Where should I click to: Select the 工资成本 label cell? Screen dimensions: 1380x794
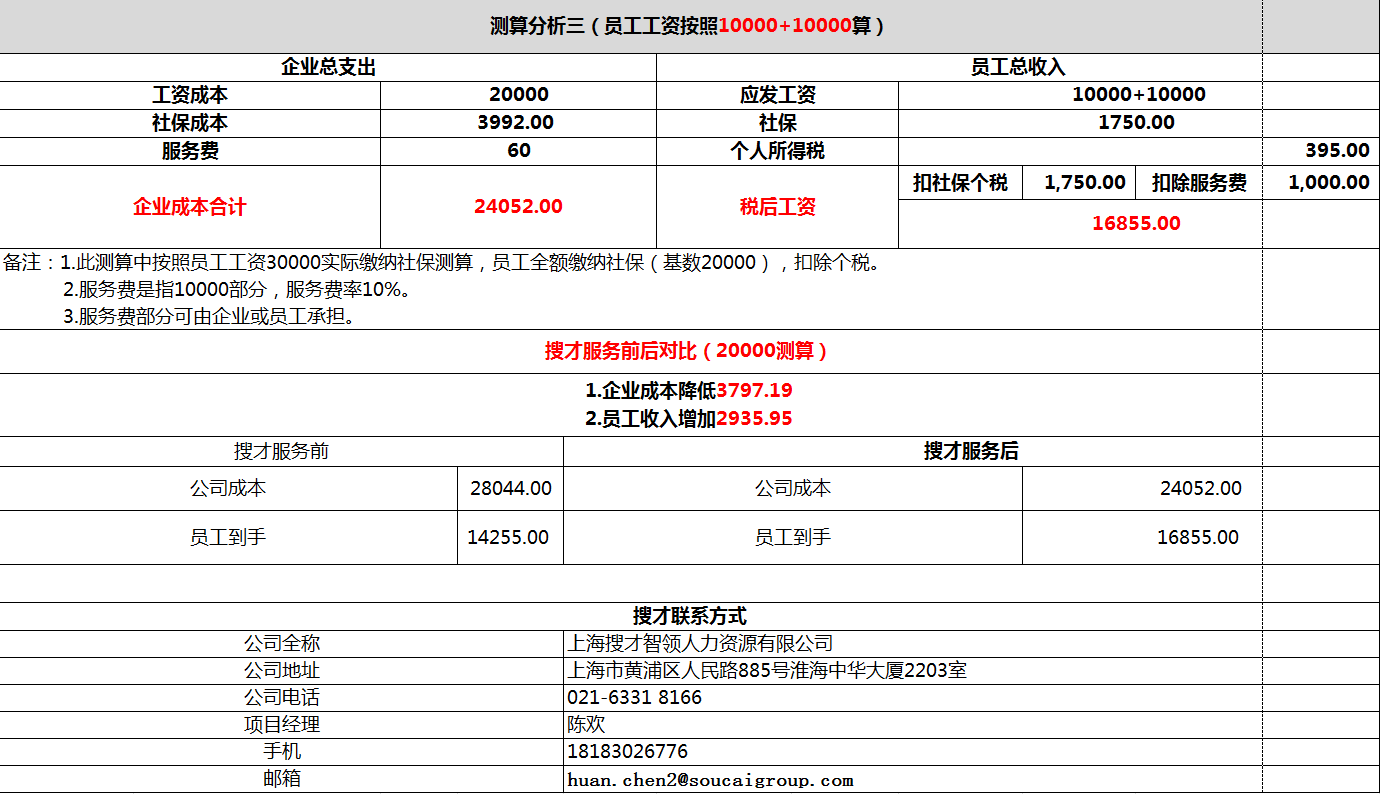point(190,95)
